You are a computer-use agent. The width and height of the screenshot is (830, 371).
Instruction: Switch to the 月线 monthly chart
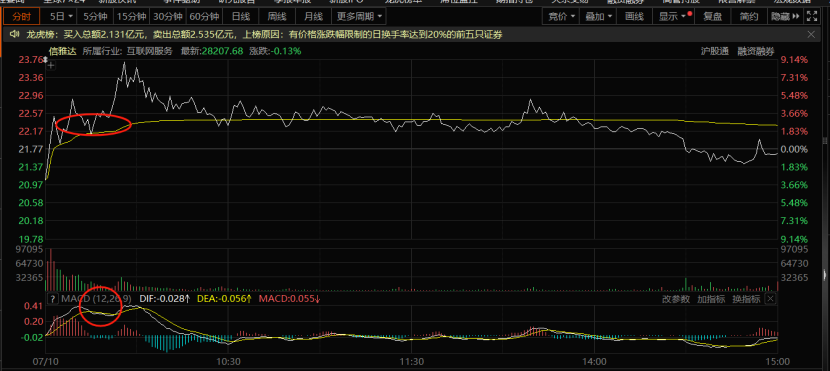tap(313, 16)
